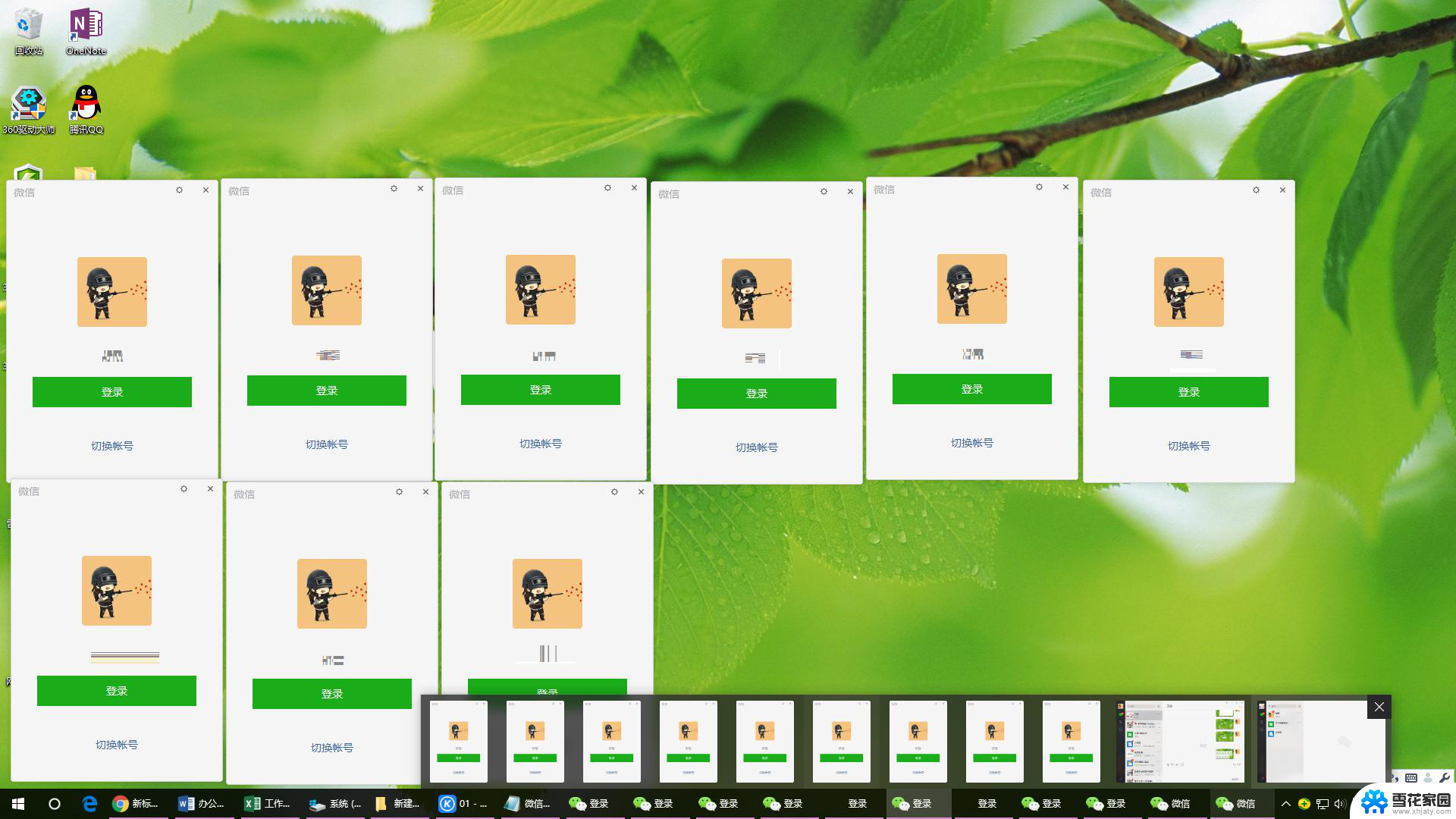Viewport: 1456px width, 819px height.
Task: Open the 新建... folder window on taskbar
Action: 398,804
